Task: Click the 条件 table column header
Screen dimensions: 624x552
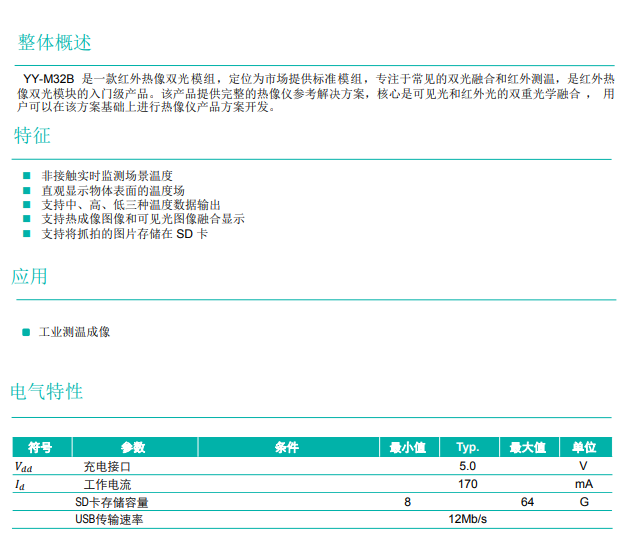Action: [x=286, y=447]
